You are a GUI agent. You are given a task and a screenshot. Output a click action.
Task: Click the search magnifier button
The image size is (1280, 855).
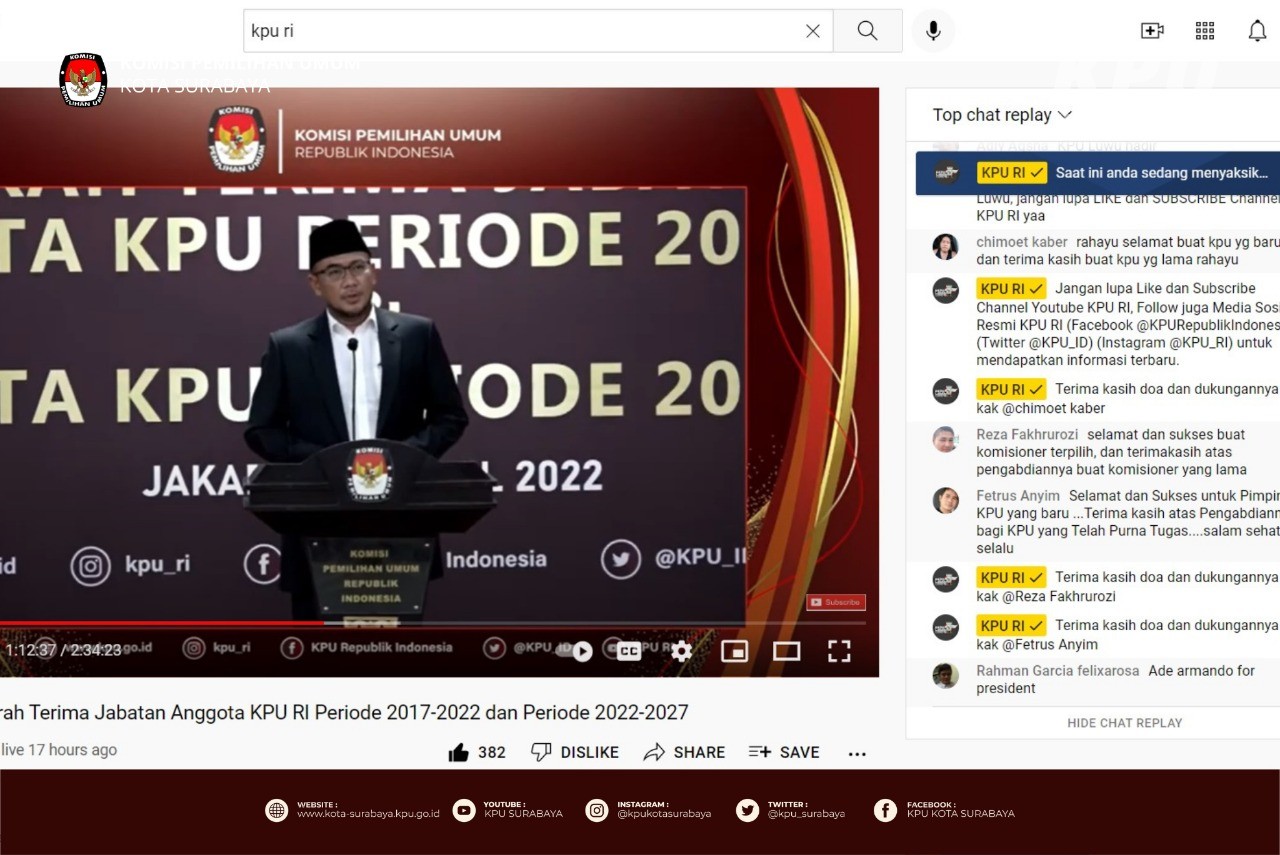[x=867, y=31]
